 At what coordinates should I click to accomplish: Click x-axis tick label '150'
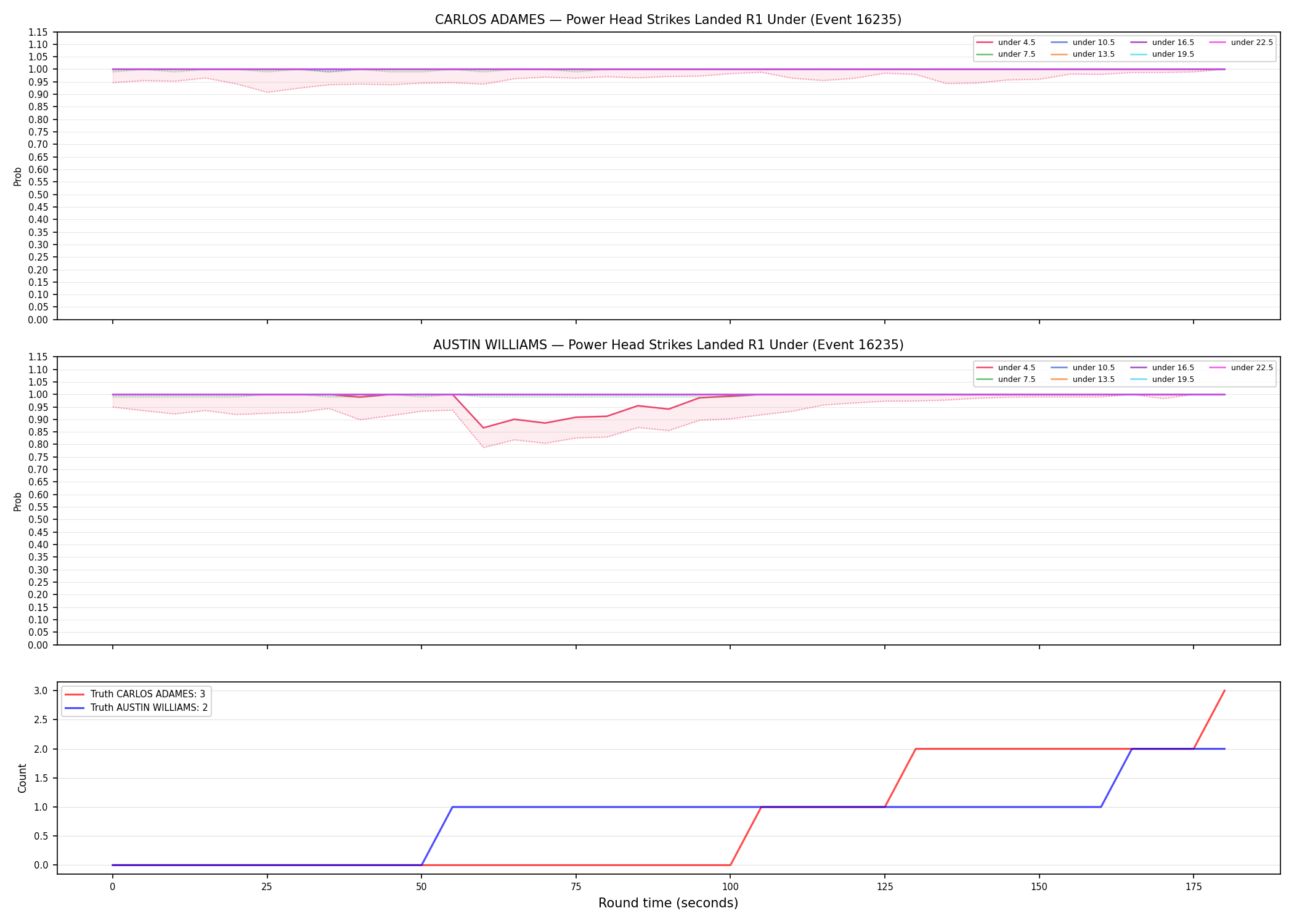click(1039, 887)
